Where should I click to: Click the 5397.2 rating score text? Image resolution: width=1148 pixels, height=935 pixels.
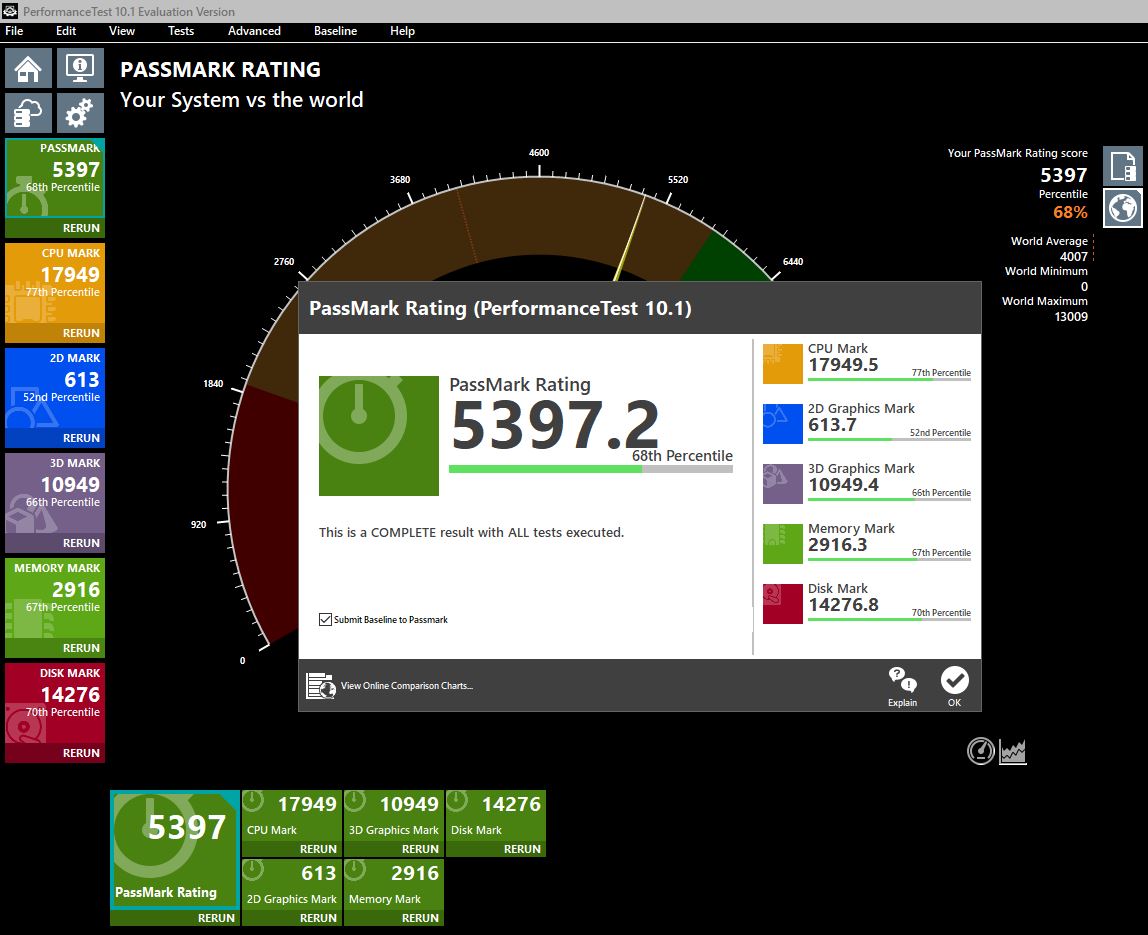tap(555, 425)
